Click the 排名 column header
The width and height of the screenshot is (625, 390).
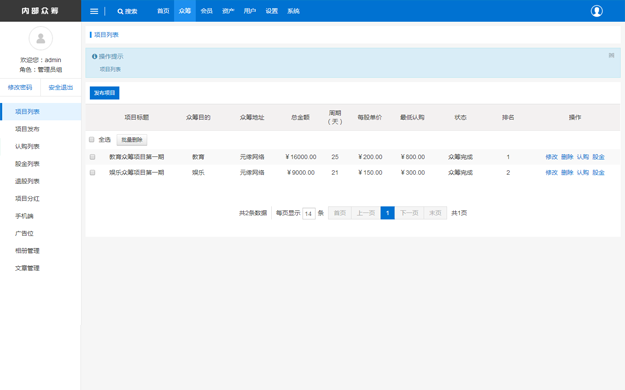click(x=508, y=117)
